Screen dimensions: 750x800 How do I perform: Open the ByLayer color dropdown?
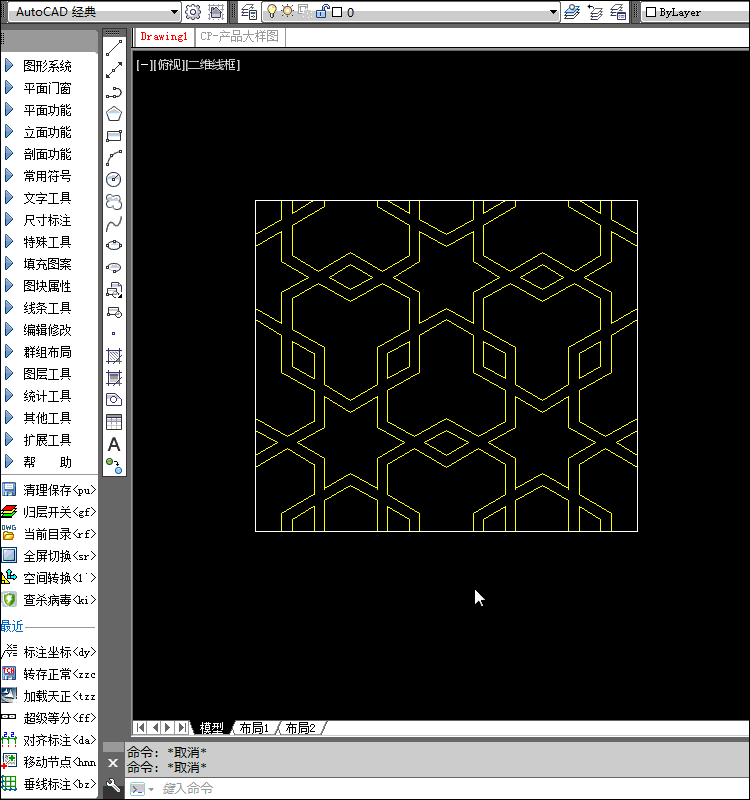point(697,12)
